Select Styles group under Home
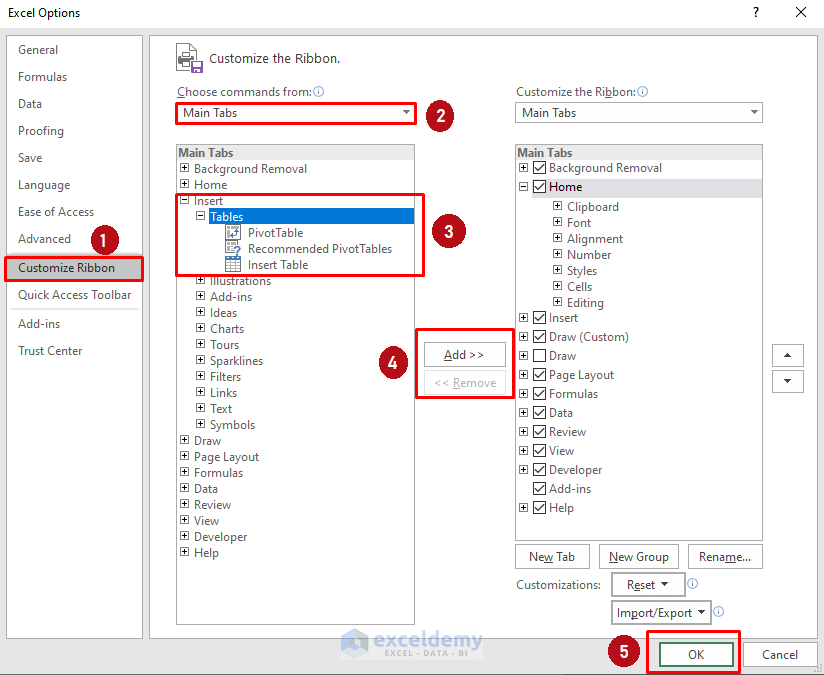The width and height of the screenshot is (824, 675). coord(582,271)
